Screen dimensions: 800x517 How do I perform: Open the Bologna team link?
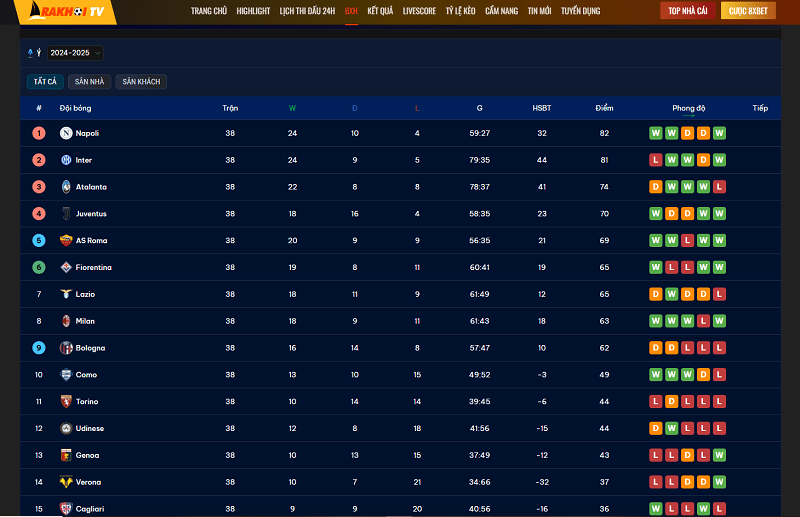pos(90,348)
